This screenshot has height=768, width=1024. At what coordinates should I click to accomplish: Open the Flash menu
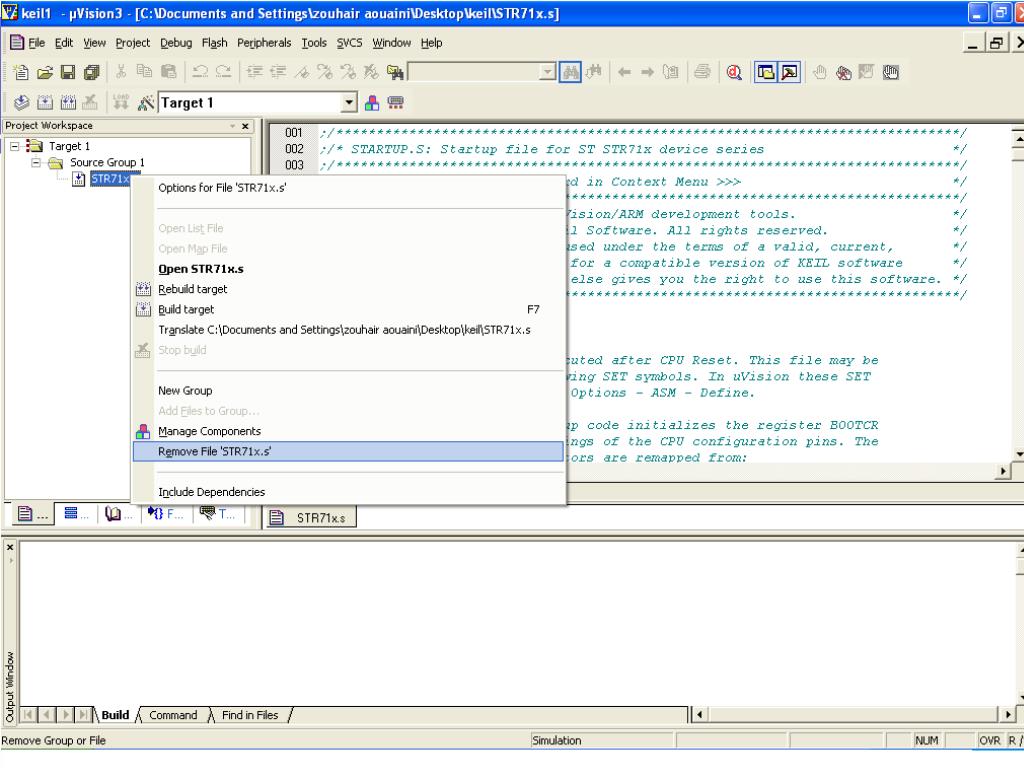tap(215, 43)
